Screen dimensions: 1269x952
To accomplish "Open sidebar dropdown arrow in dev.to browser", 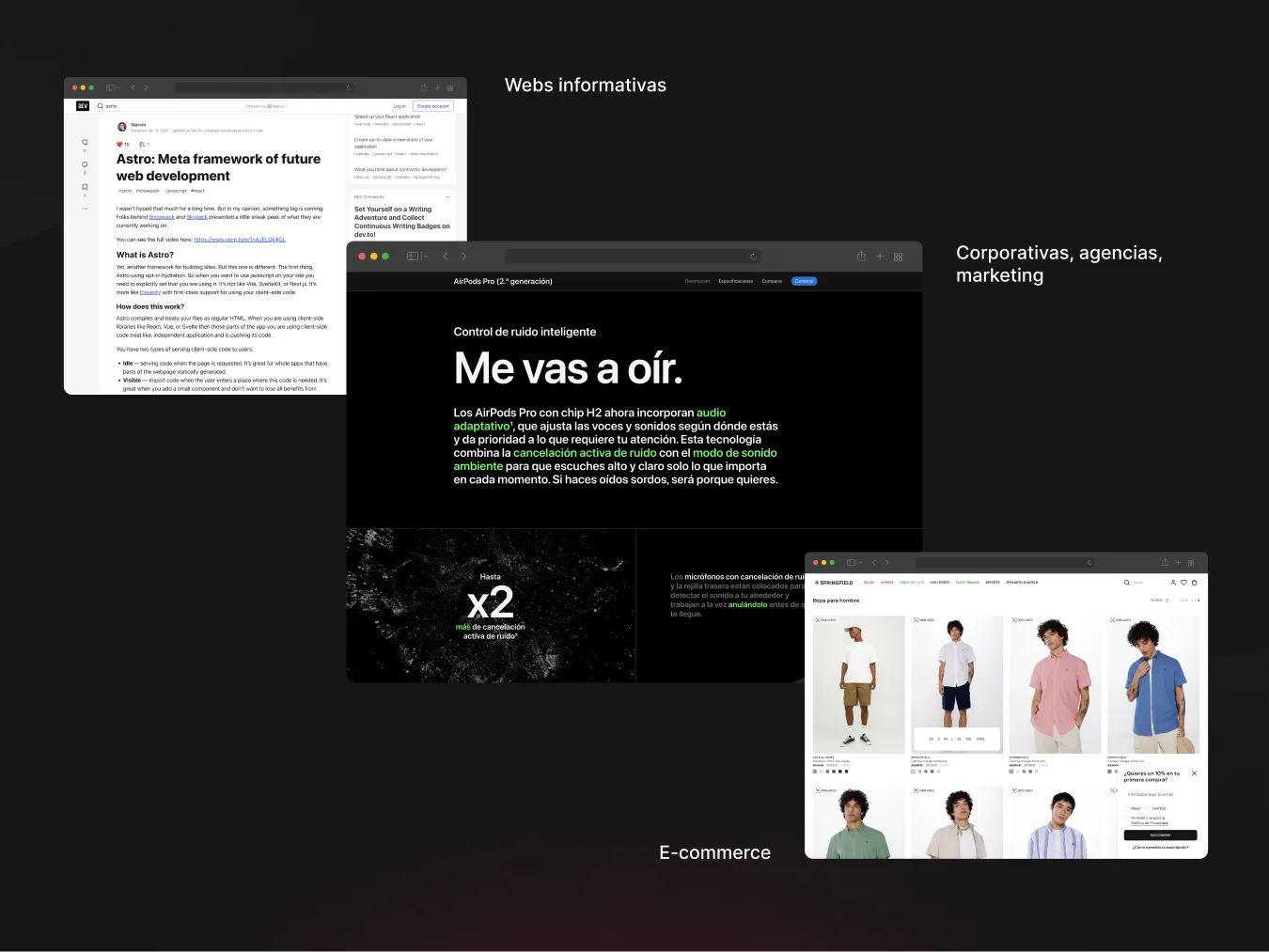I will click(119, 87).
